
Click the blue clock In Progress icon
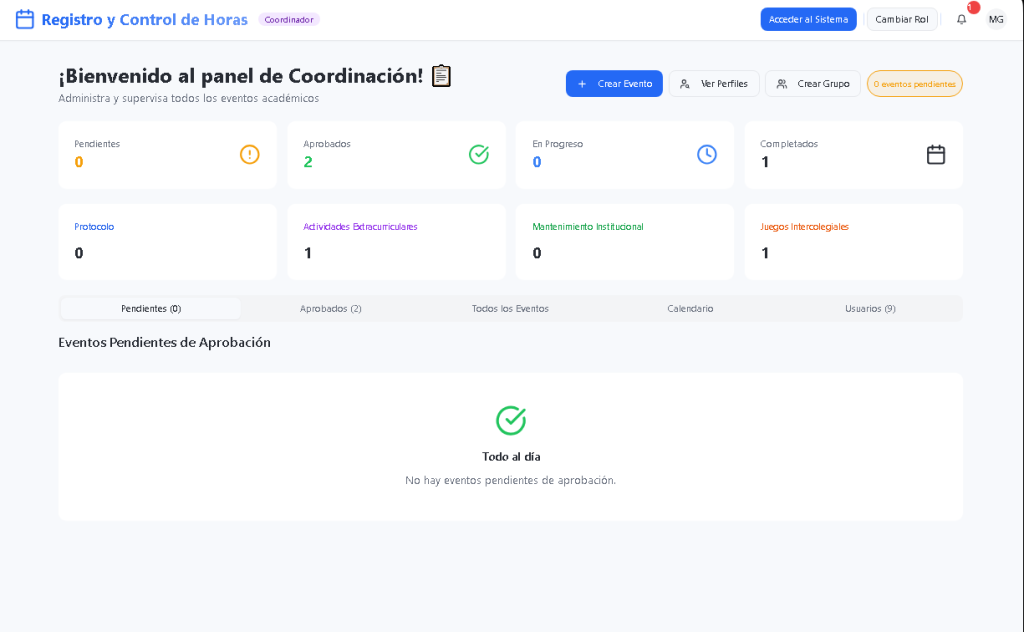click(x=707, y=154)
